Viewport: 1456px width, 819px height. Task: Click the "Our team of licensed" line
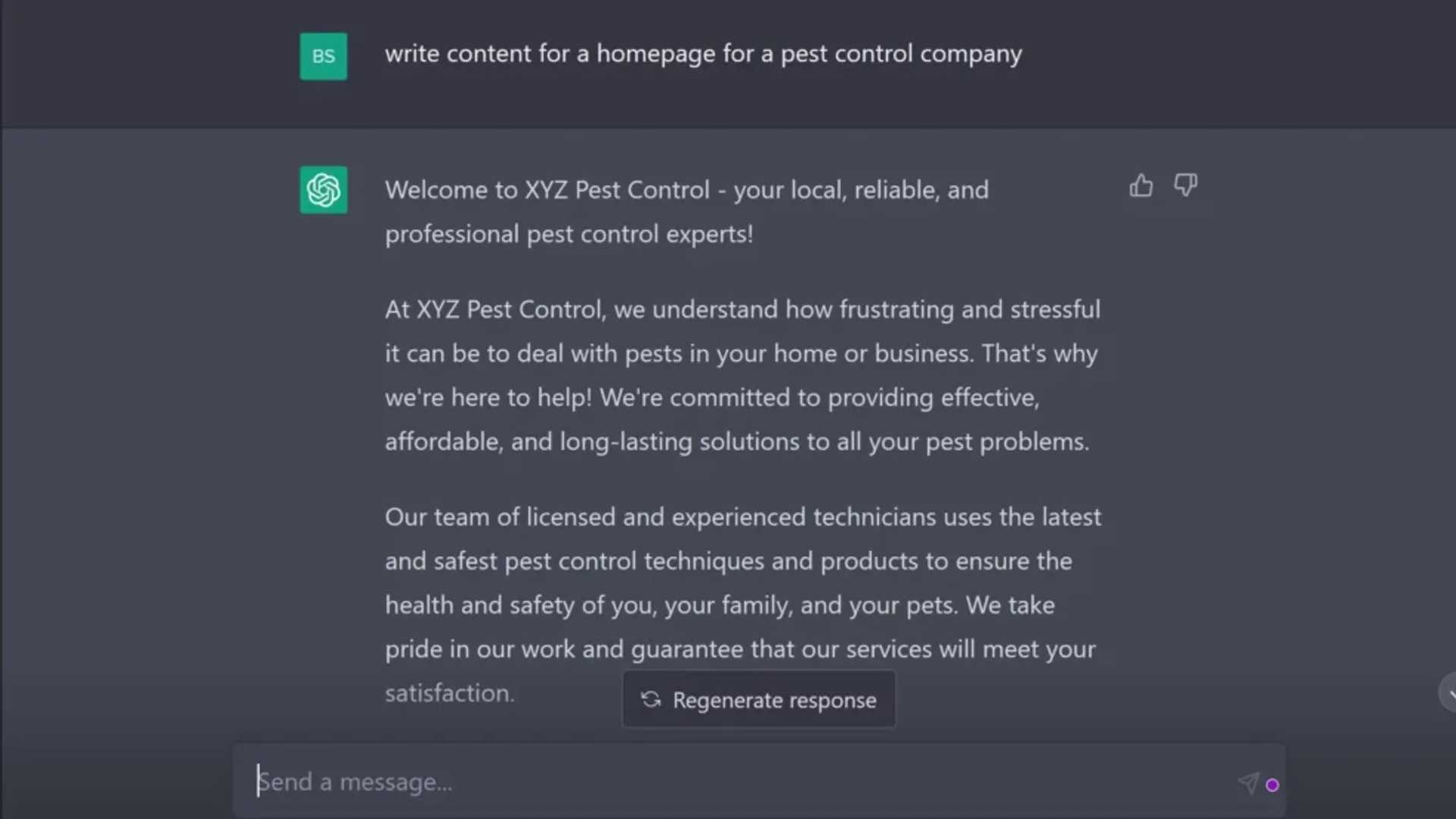(742, 517)
